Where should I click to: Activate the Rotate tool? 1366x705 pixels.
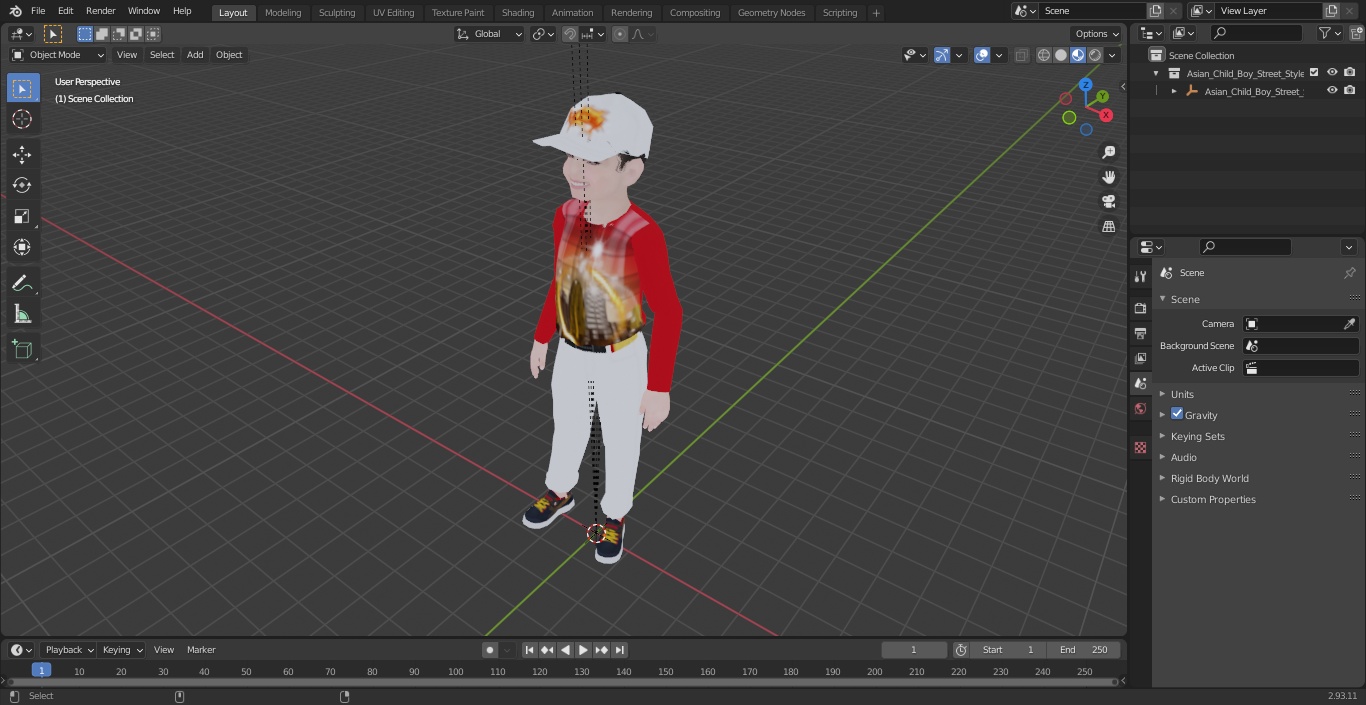click(22, 185)
